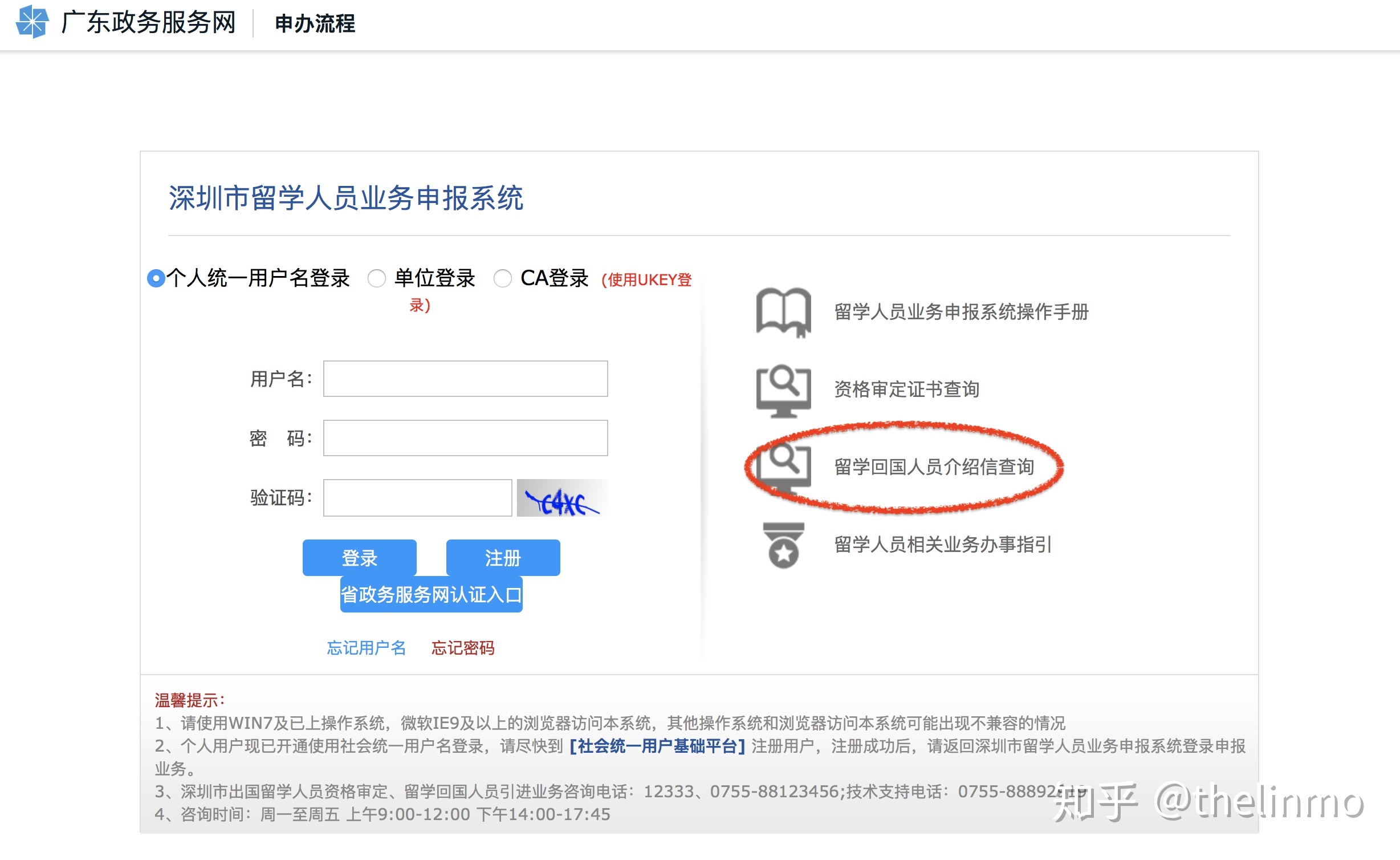Open 留学人员相关业务办事指引 text link
The height and width of the screenshot is (860, 1400).
pos(943,545)
